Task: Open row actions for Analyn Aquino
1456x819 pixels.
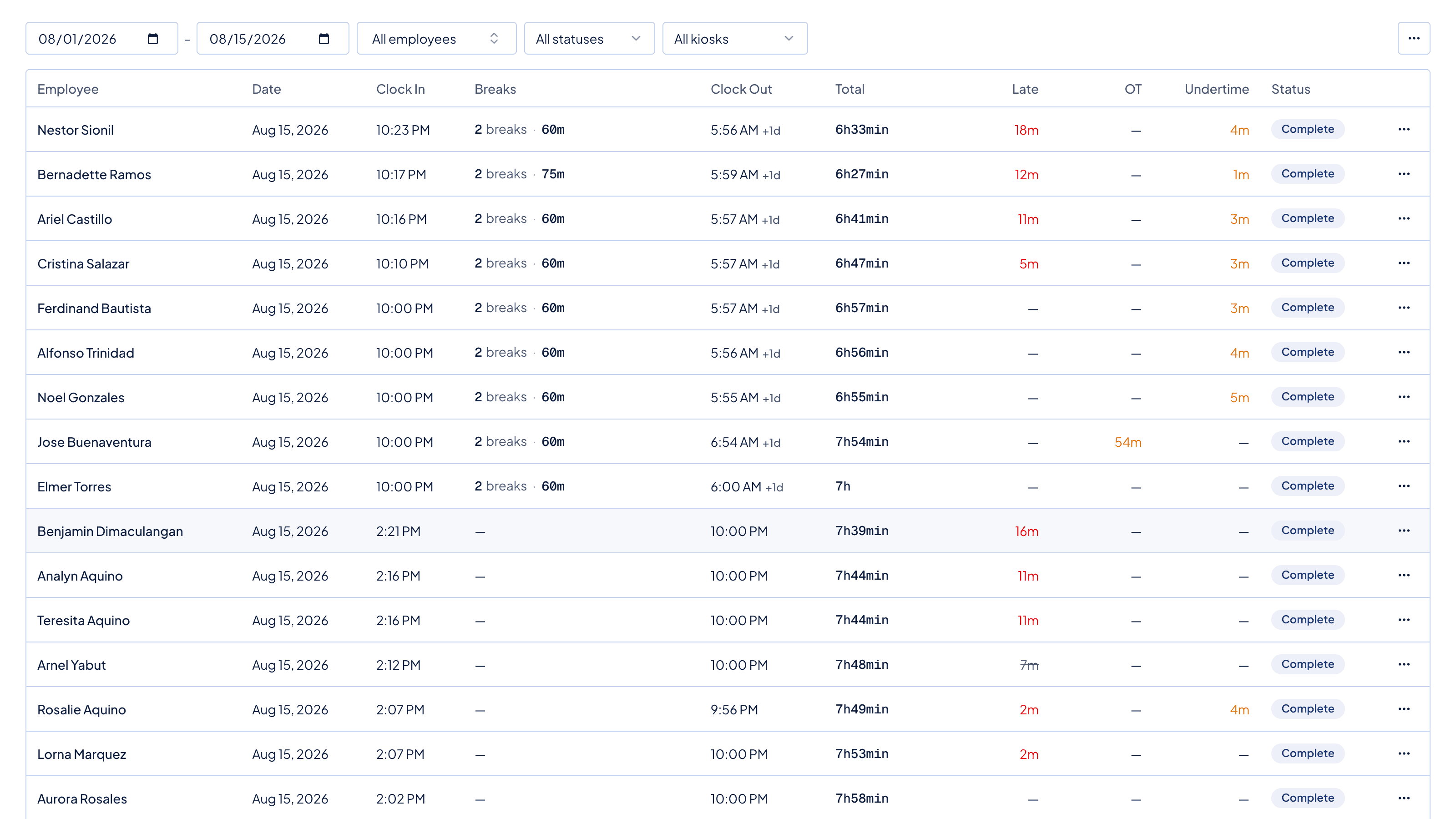Action: point(1404,576)
